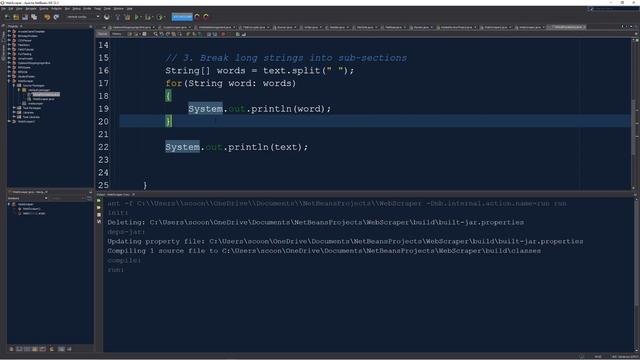Expand the WebScraper2 project node

point(9,121)
